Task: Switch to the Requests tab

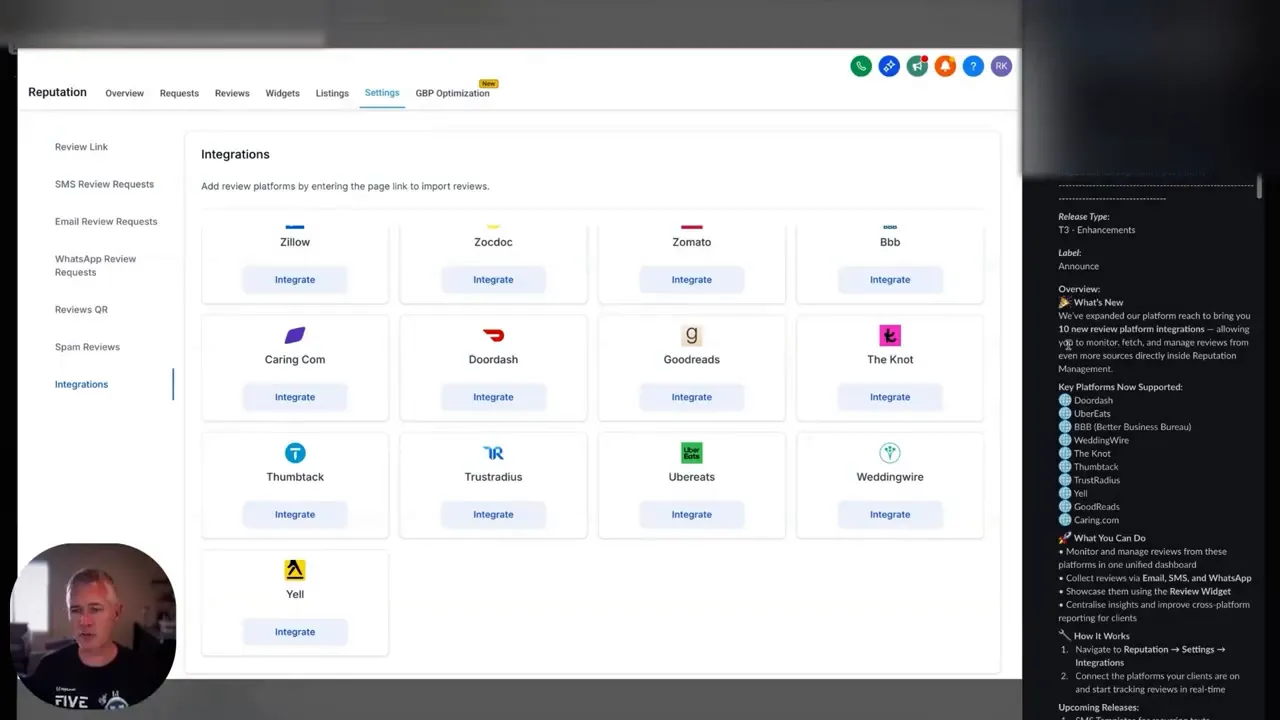Action: (x=179, y=93)
